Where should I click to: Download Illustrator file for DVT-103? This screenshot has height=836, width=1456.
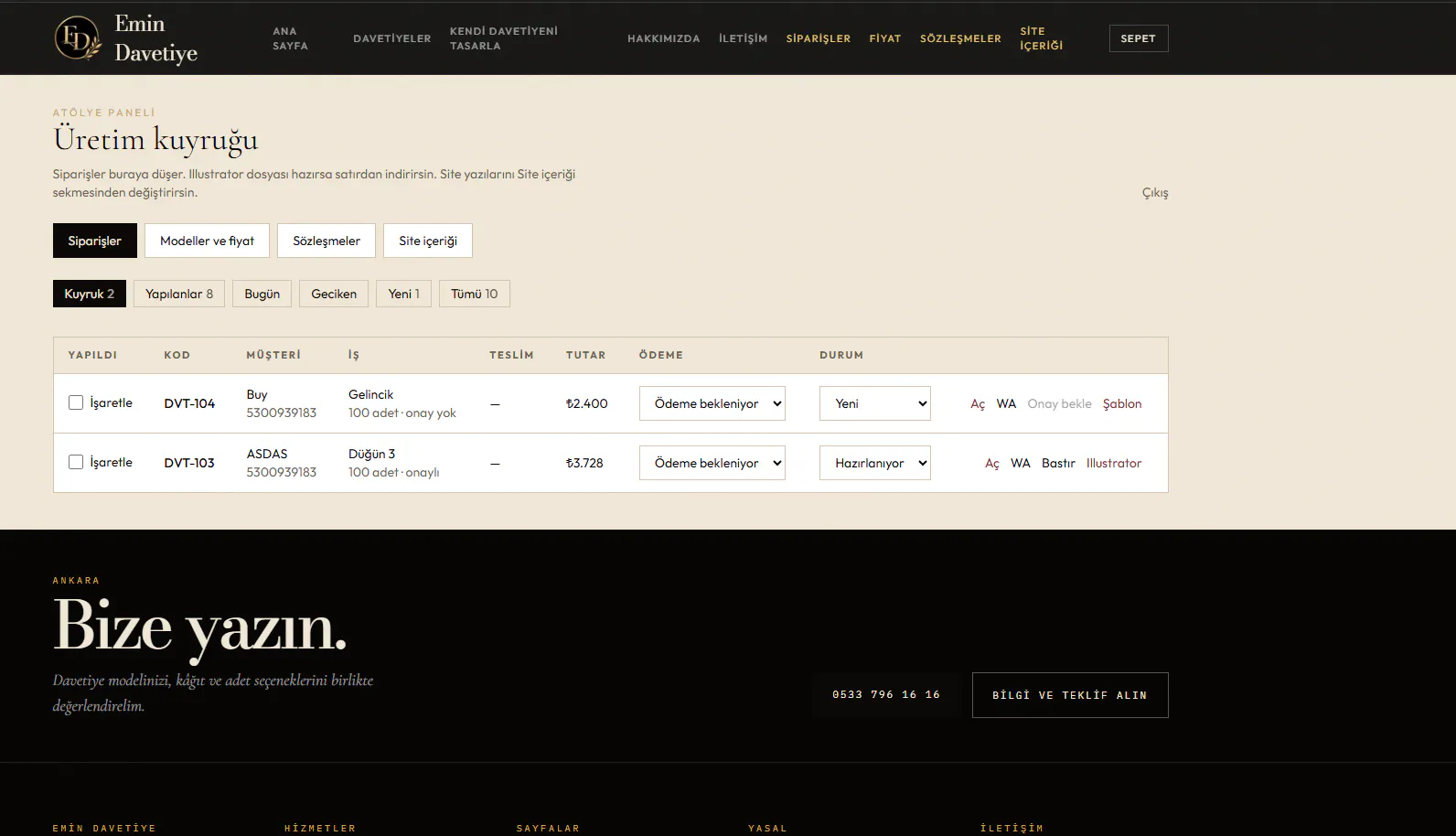tap(1114, 463)
